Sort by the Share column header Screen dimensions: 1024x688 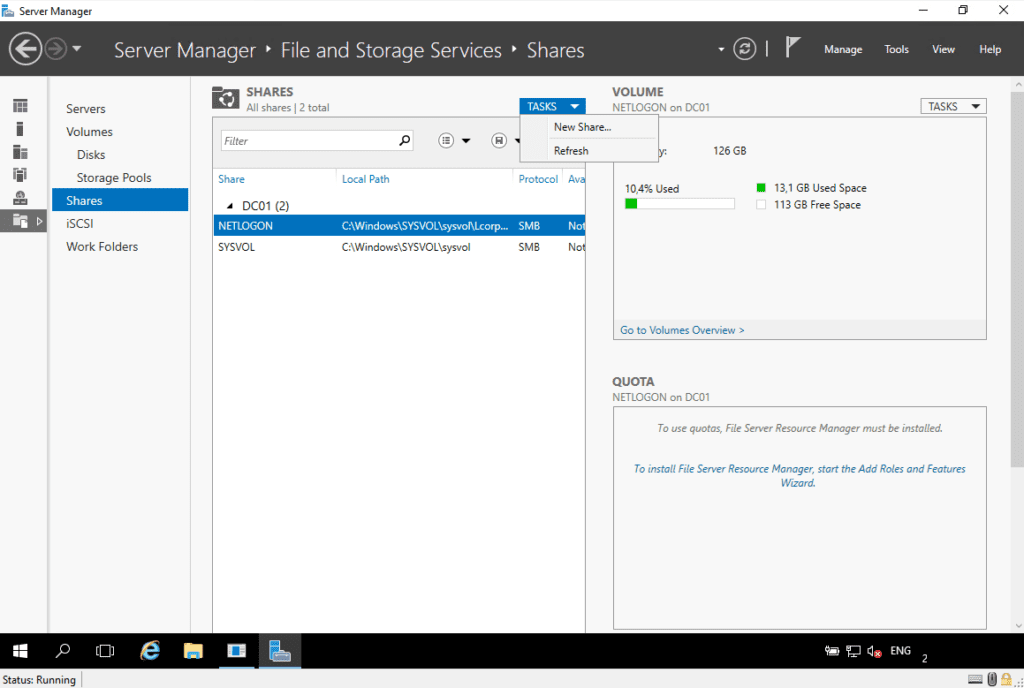point(231,179)
